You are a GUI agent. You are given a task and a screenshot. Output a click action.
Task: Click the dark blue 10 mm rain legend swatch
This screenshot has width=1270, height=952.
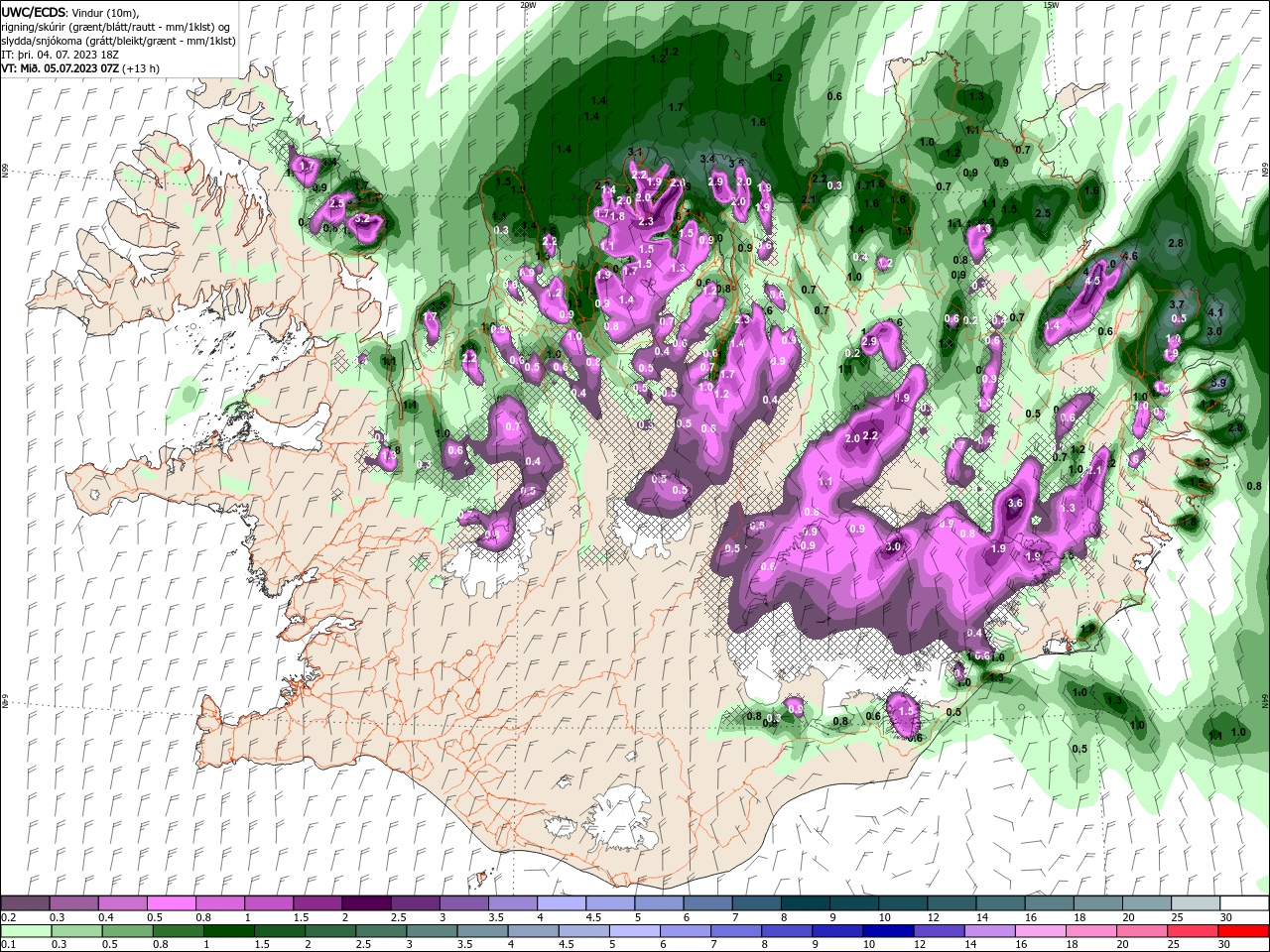[x=886, y=931]
